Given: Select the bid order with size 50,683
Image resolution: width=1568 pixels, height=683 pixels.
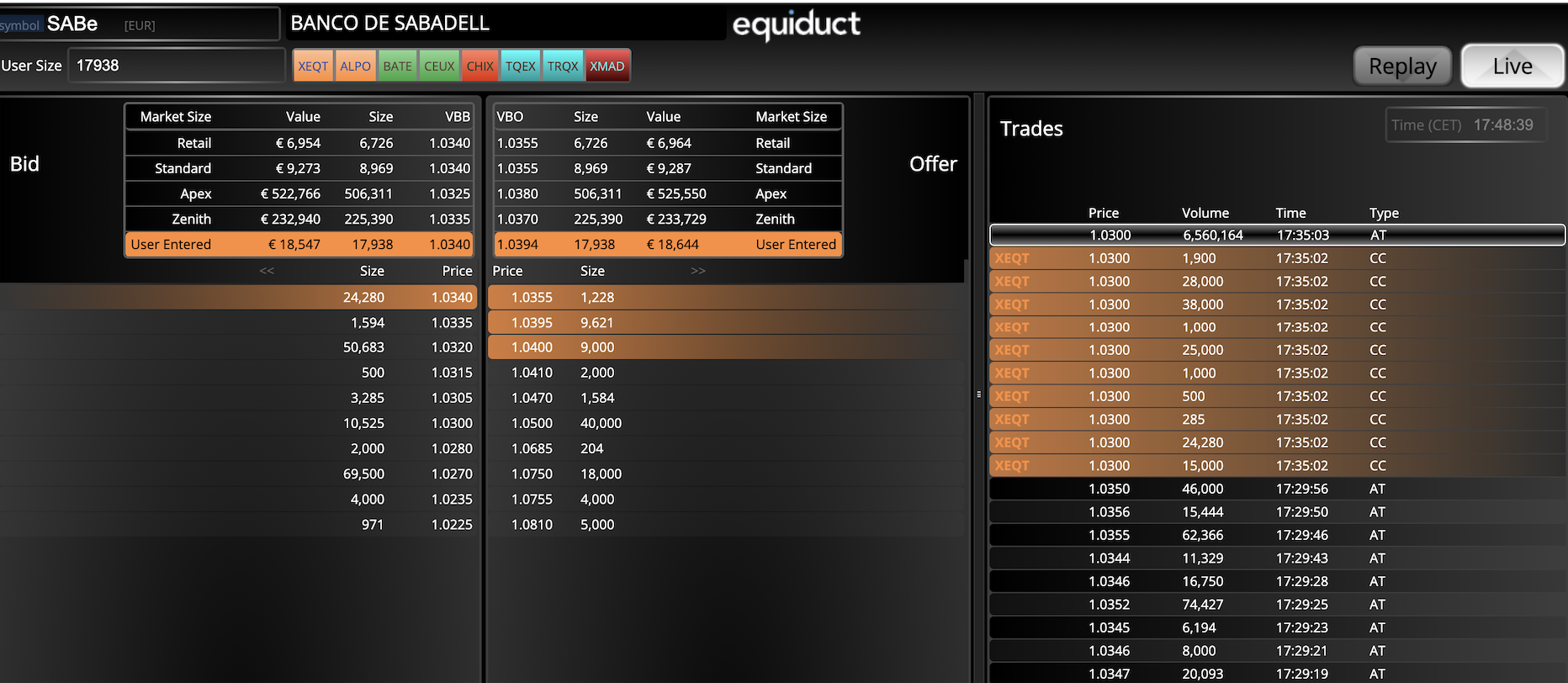Looking at the screenshot, I should click(x=238, y=347).
